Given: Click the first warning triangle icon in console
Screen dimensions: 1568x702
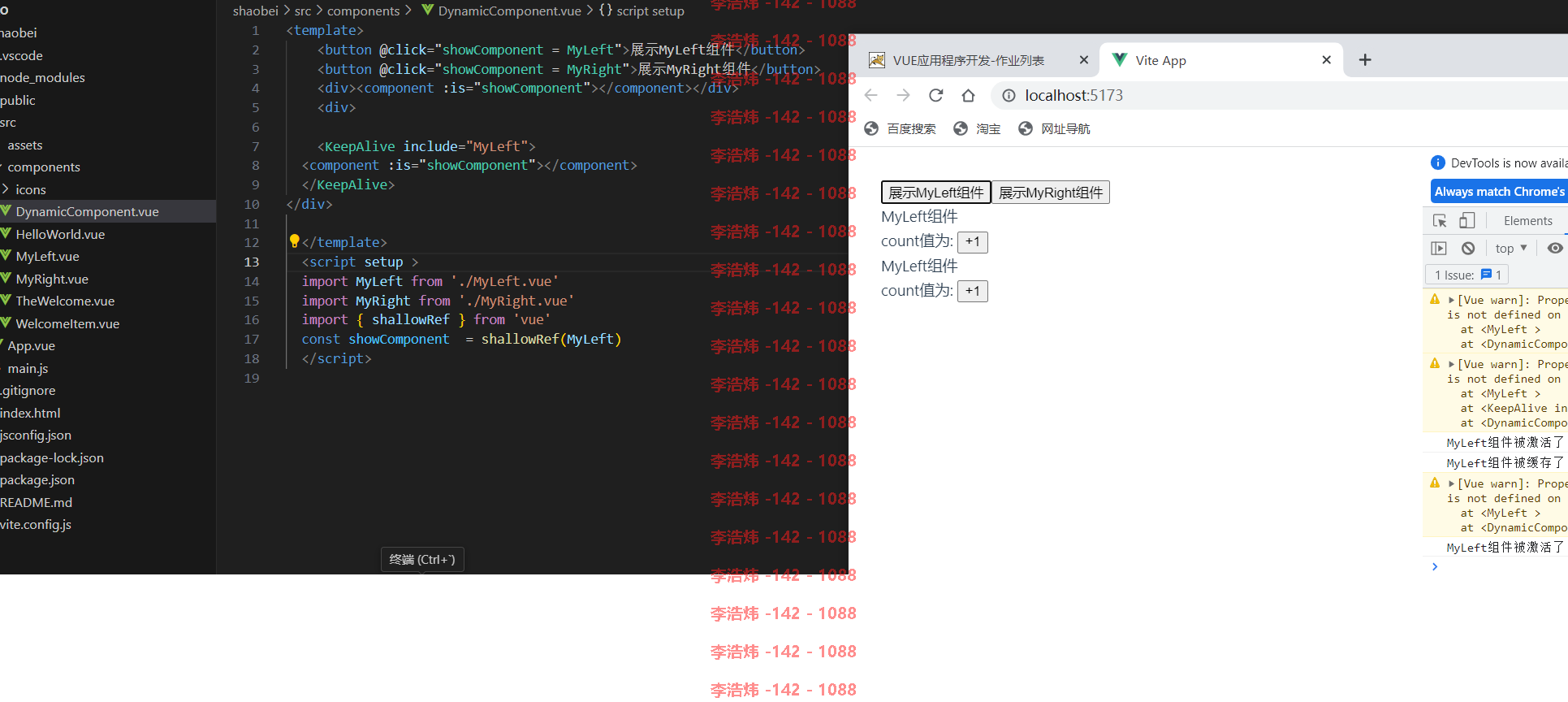Looking at the screenshot, I should coord(1435,299).
